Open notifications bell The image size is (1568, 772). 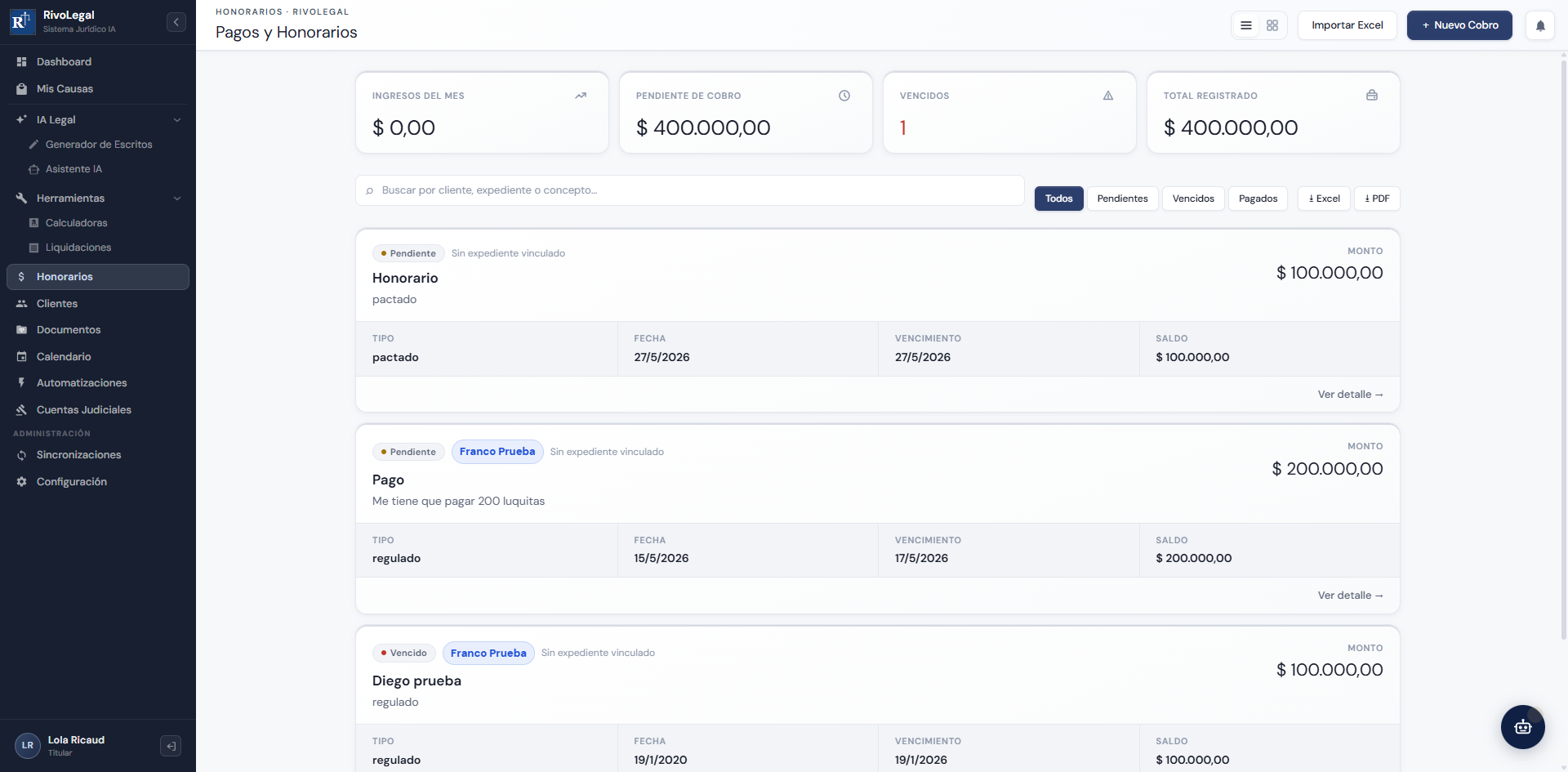click(1540, 25)
